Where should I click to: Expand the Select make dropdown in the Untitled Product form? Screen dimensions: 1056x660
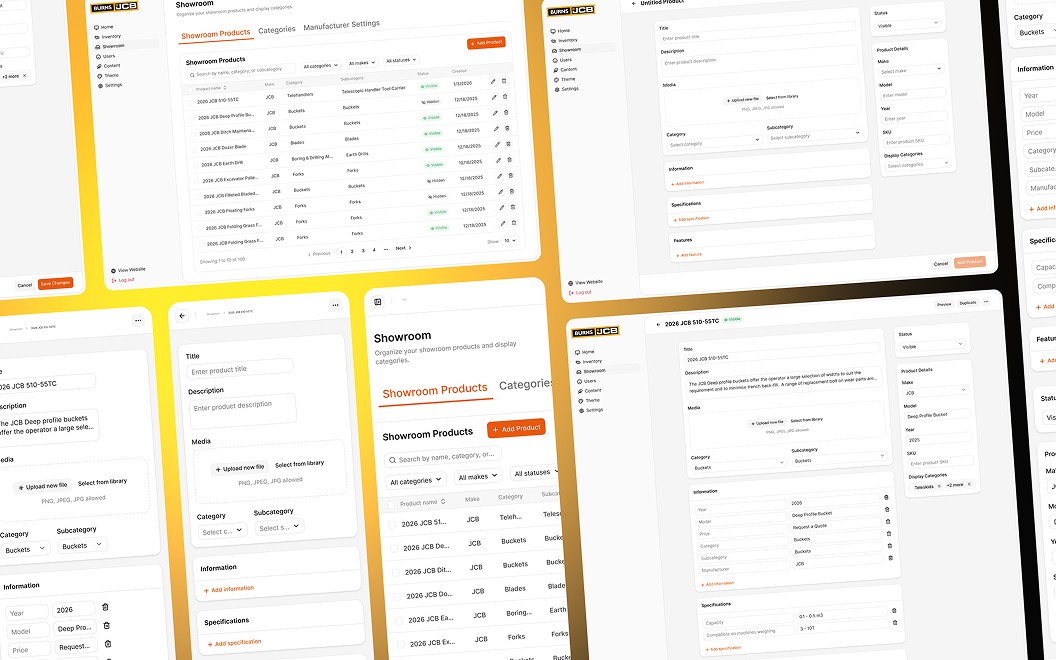(911, 70)
